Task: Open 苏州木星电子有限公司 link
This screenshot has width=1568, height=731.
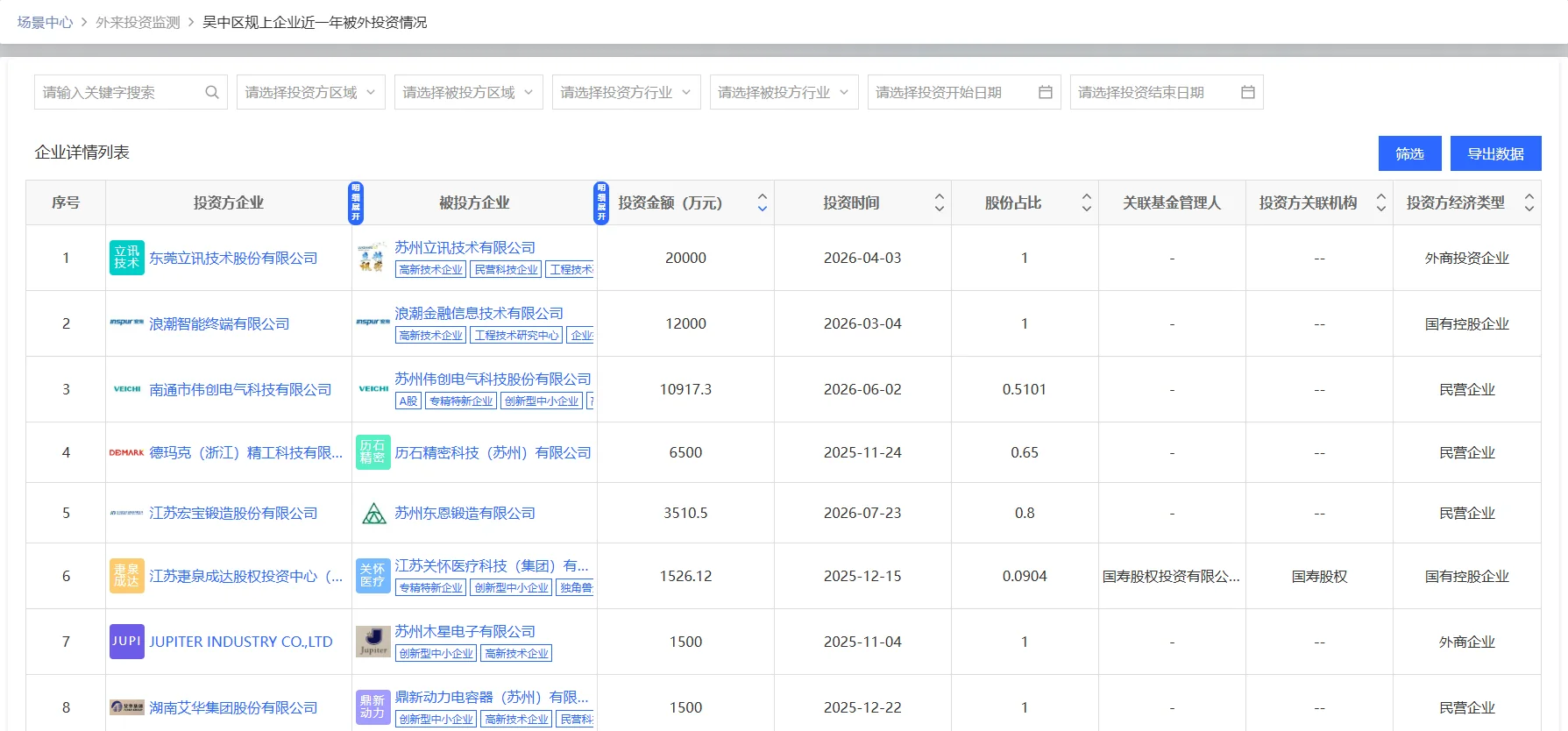Action: coord(465,631)
